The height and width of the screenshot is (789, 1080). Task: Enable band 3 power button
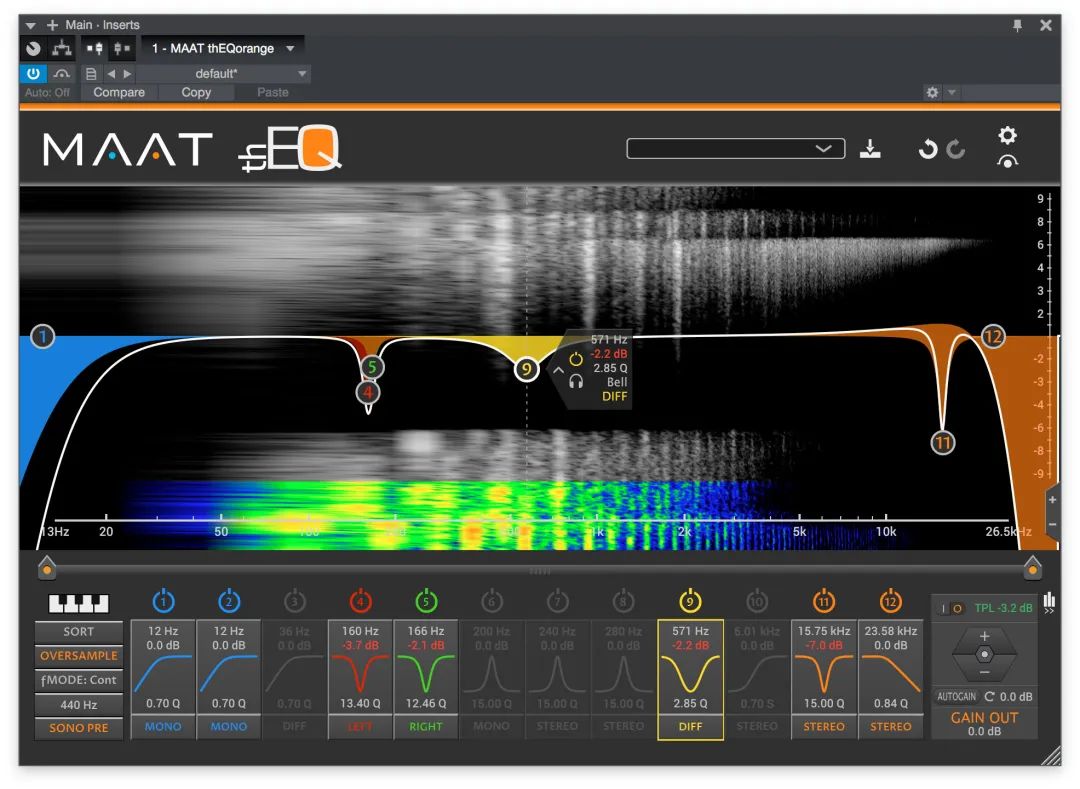(294, 601)
